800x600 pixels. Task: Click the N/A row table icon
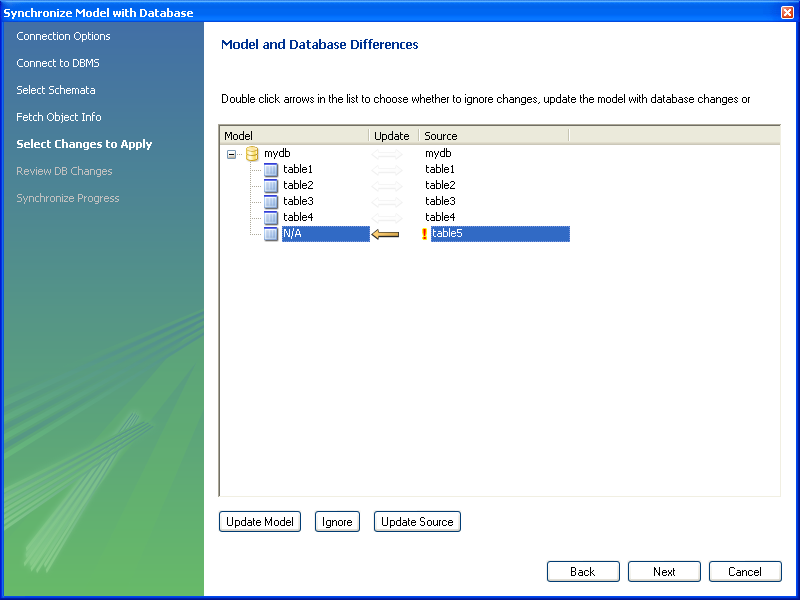[x=271, y=234]
